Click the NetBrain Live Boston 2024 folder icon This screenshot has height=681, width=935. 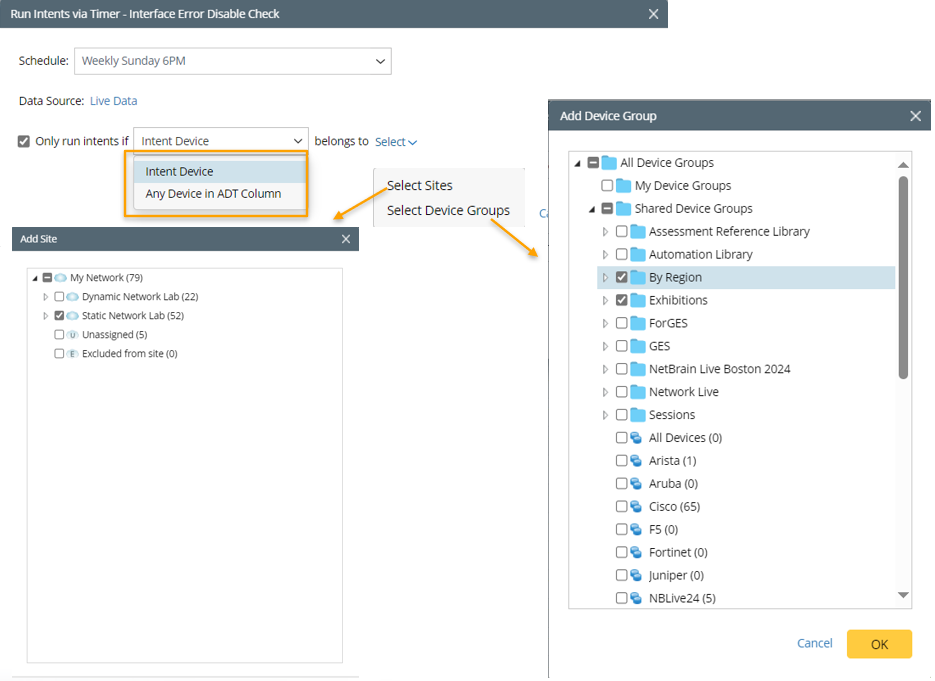637,369
